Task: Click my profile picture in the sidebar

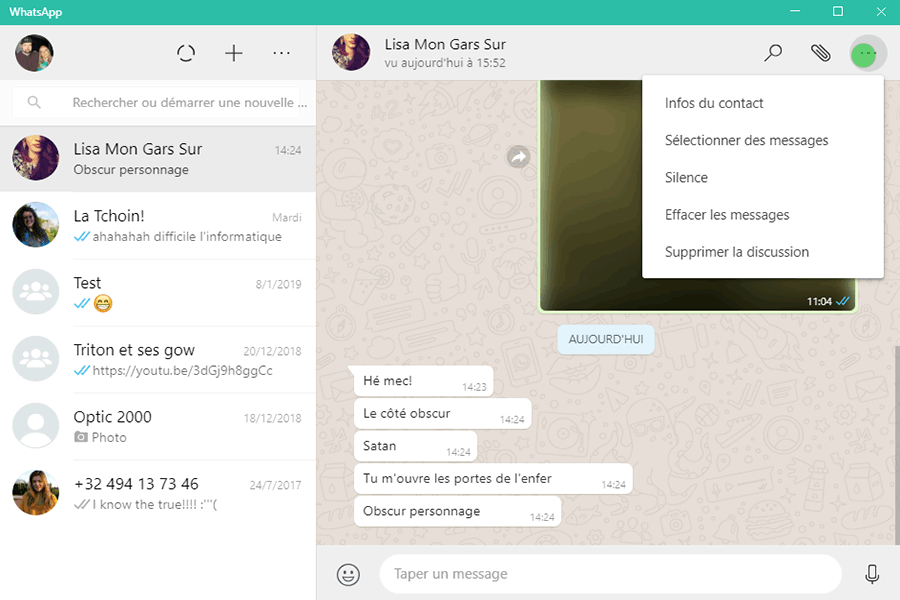Action: (35, 53)
